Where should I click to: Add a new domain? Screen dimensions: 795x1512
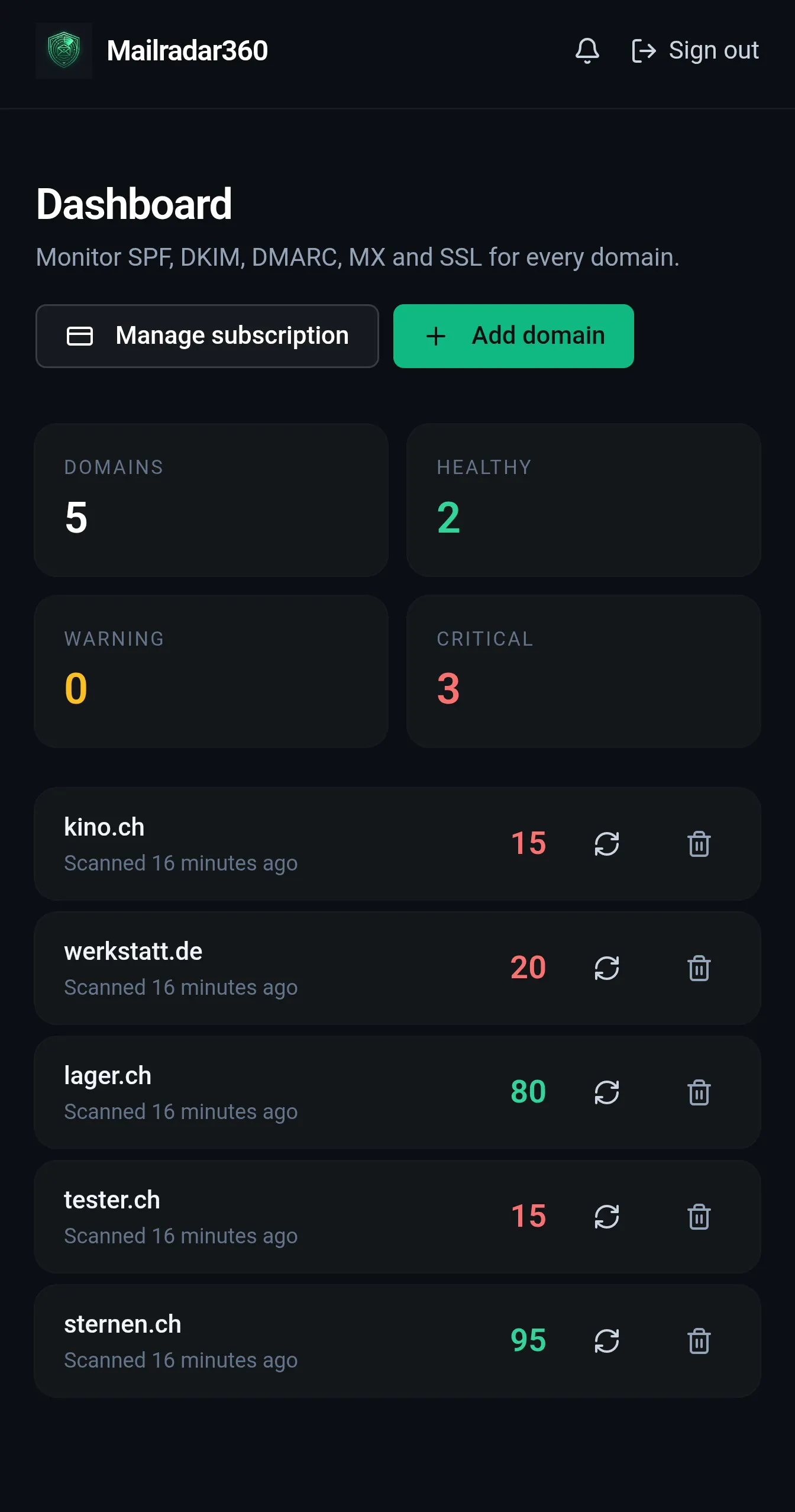513,336
